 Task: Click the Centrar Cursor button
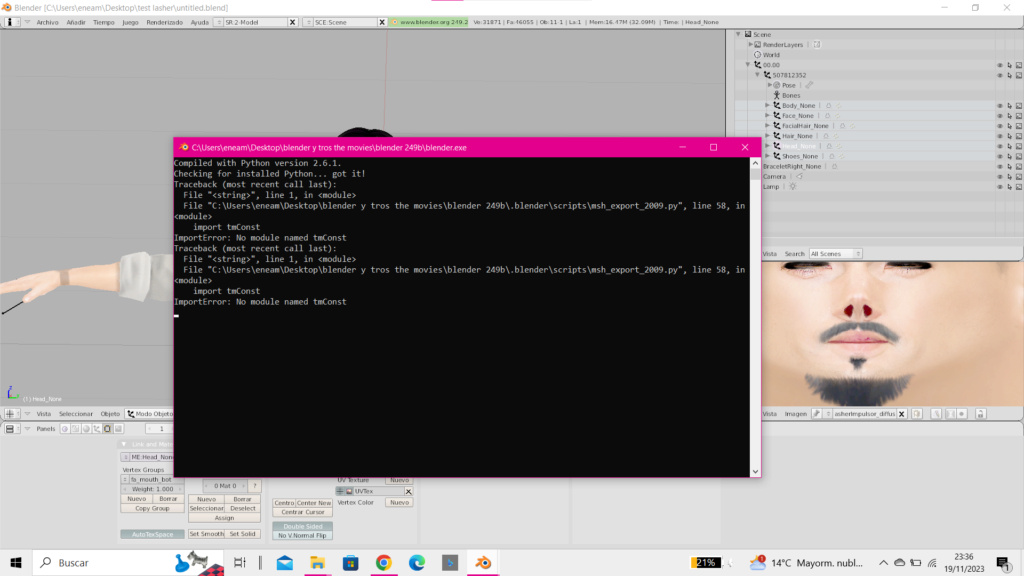pyautogui.click(x=302, y=512)
